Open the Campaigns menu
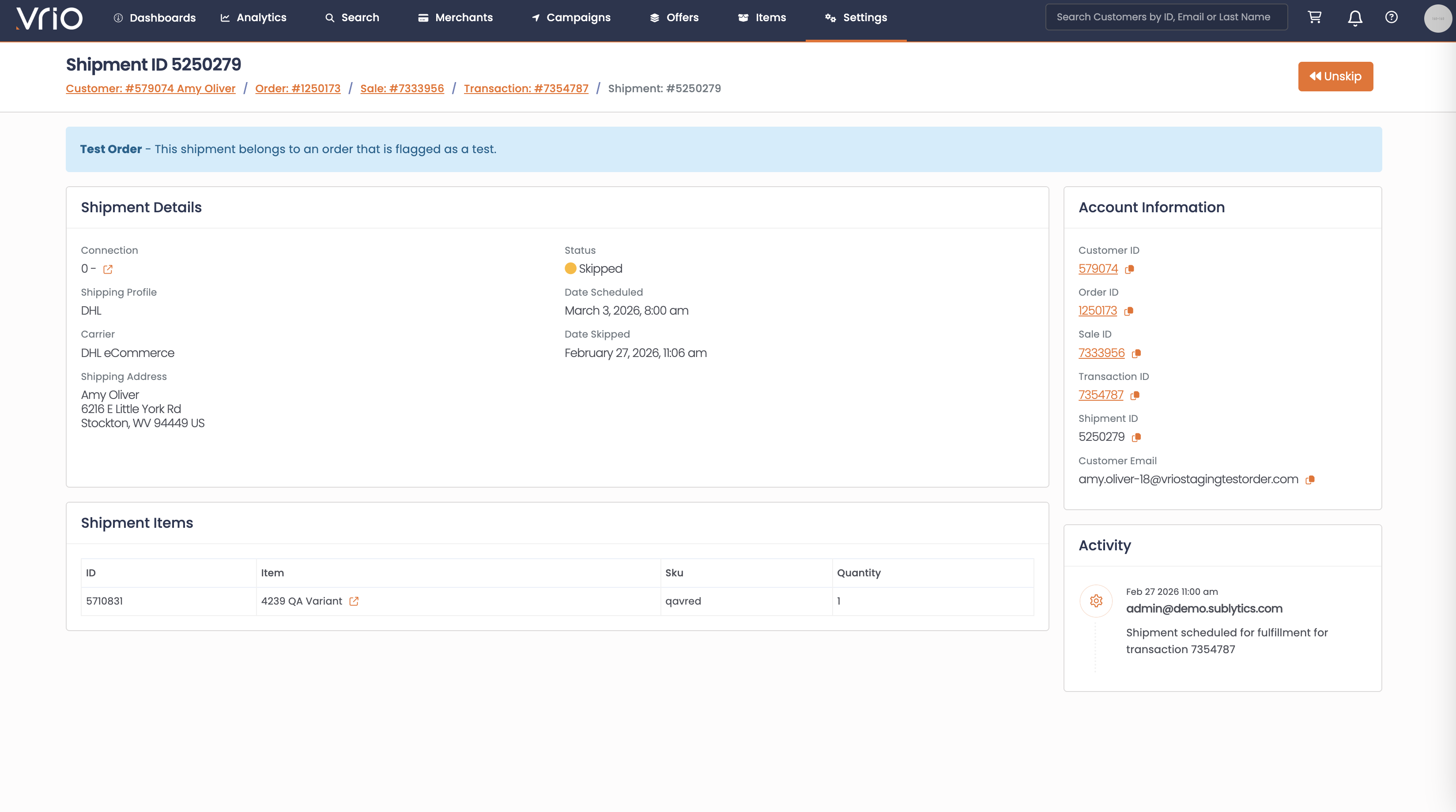 click(571, 18)
